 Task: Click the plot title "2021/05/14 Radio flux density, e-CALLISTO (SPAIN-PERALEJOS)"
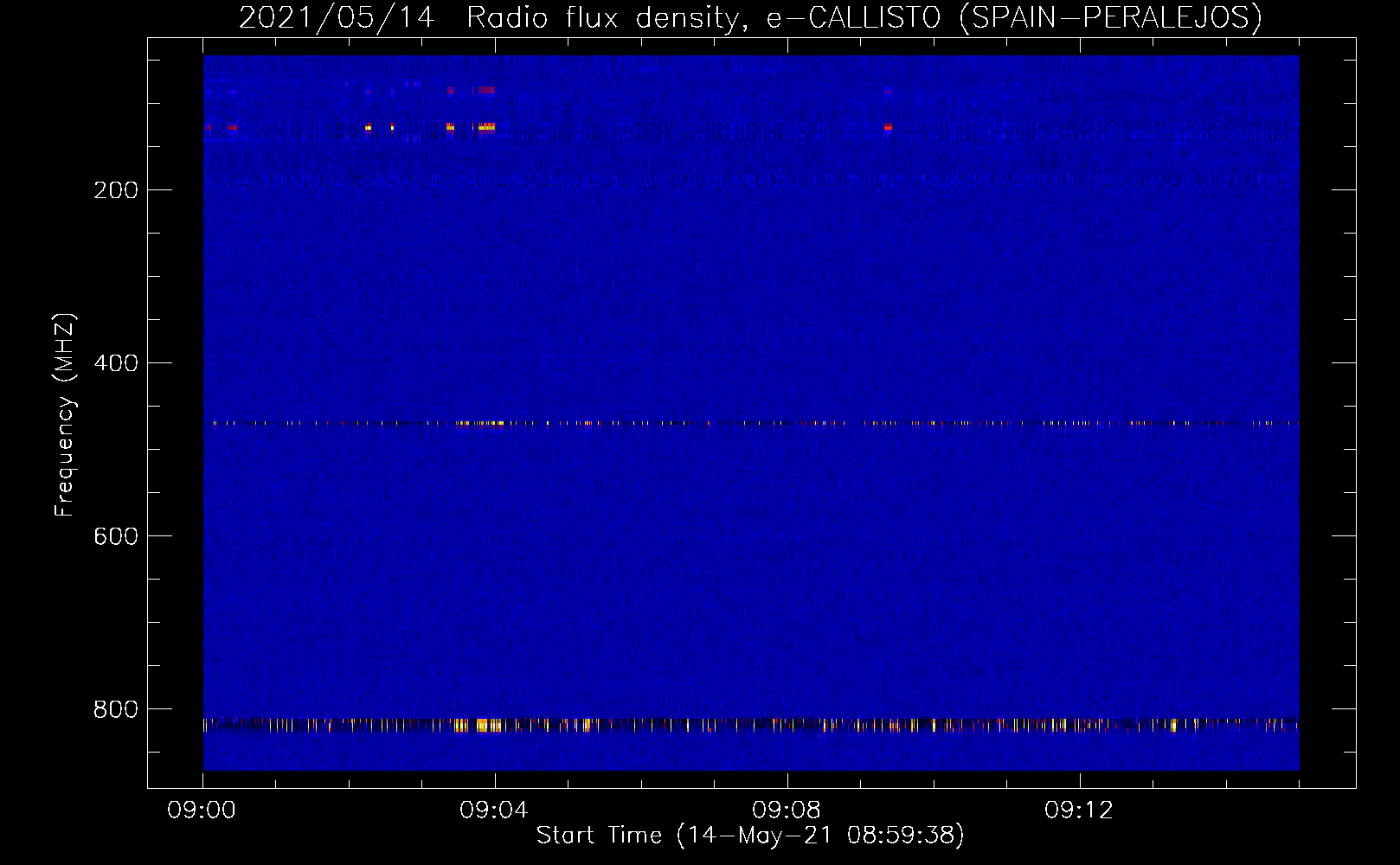(x=750, y=18)
